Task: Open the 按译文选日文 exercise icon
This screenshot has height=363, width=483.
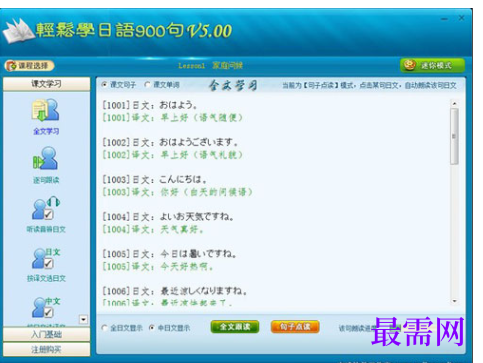Action: pyautogui.click(x=46, y=258)
